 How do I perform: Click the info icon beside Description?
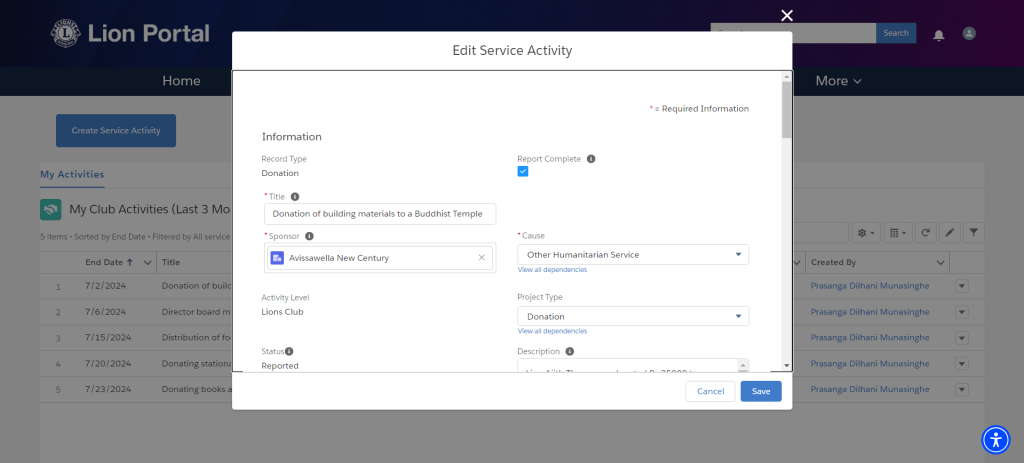click(569, 351)
